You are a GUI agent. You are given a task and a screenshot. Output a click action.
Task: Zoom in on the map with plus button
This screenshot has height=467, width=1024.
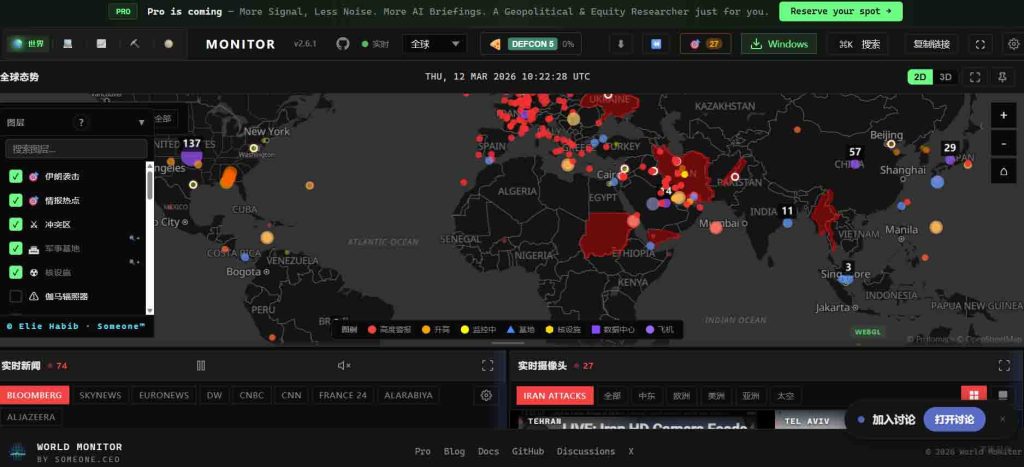1003,115
